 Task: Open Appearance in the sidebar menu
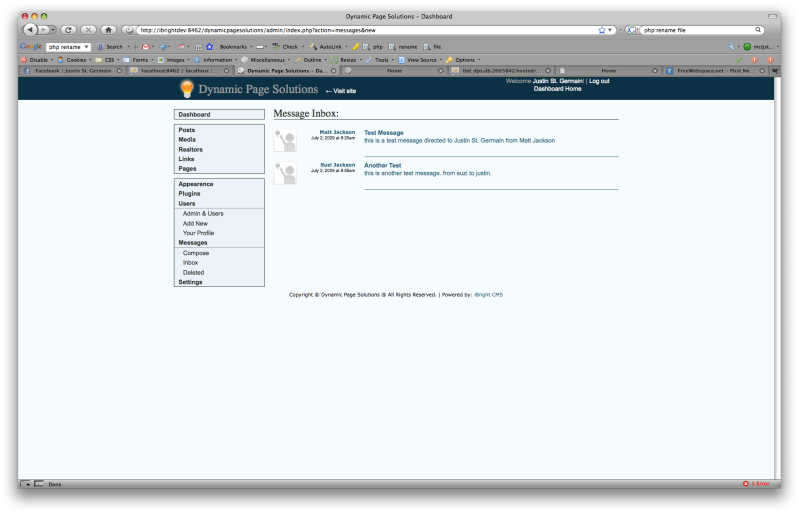196,184
